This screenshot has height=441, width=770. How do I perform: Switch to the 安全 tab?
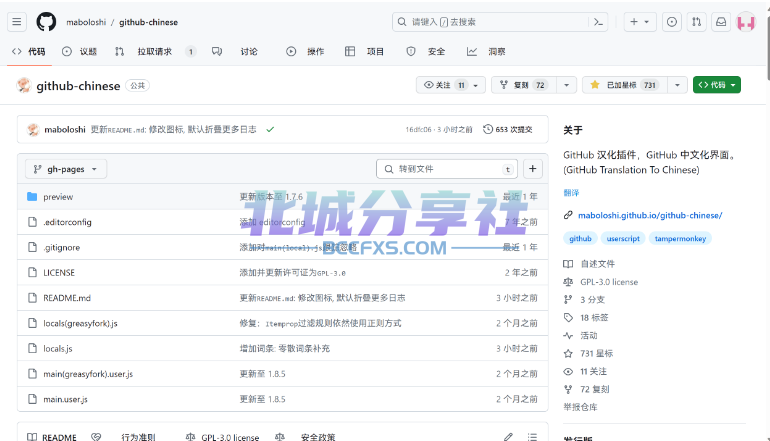(x=425, y=52)
